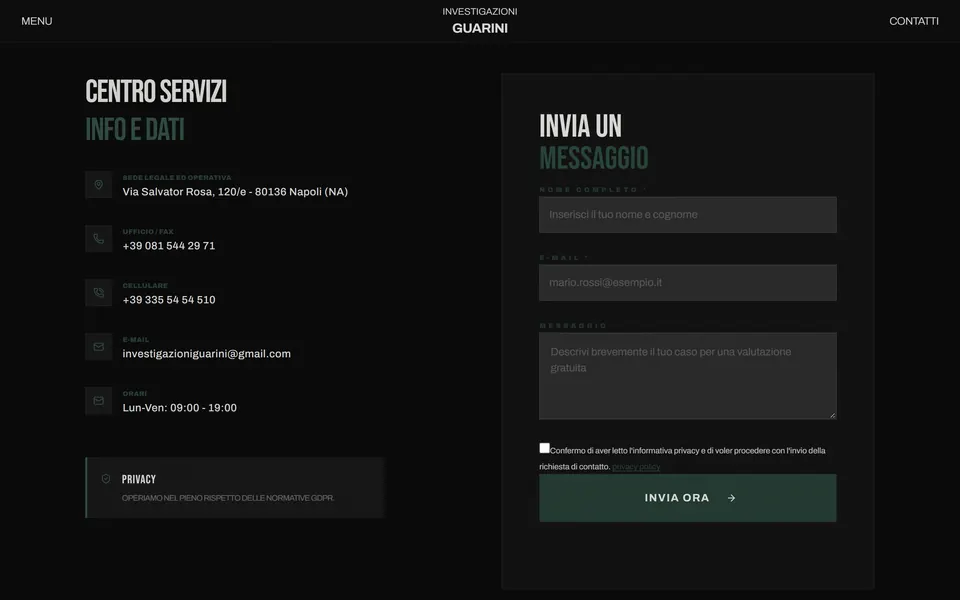This screenshot has height=600, width=960.
Task: Click the envelope icon beside E-MAIL
Action: pyautogui.click(x=99, y=347)
